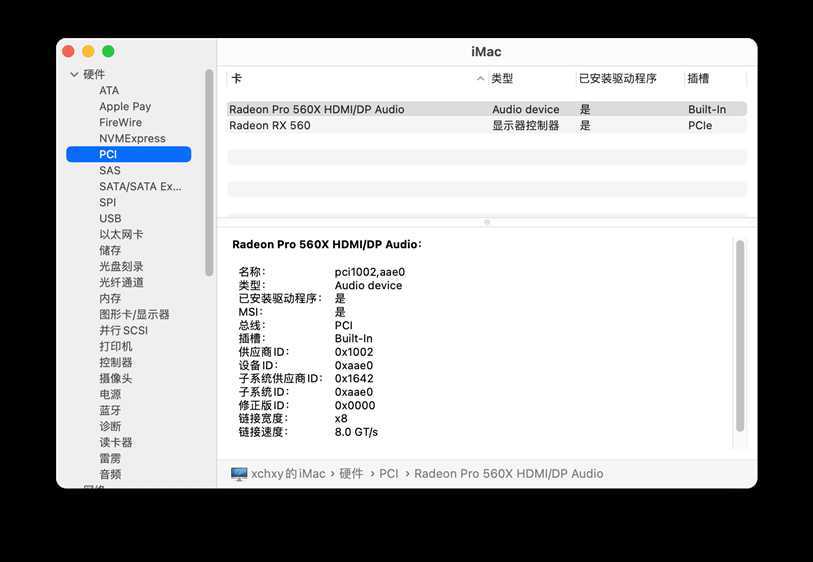Click the 子系统供应商ID: label
This screenshot has height=562, width=813.
tap(281, 379)
